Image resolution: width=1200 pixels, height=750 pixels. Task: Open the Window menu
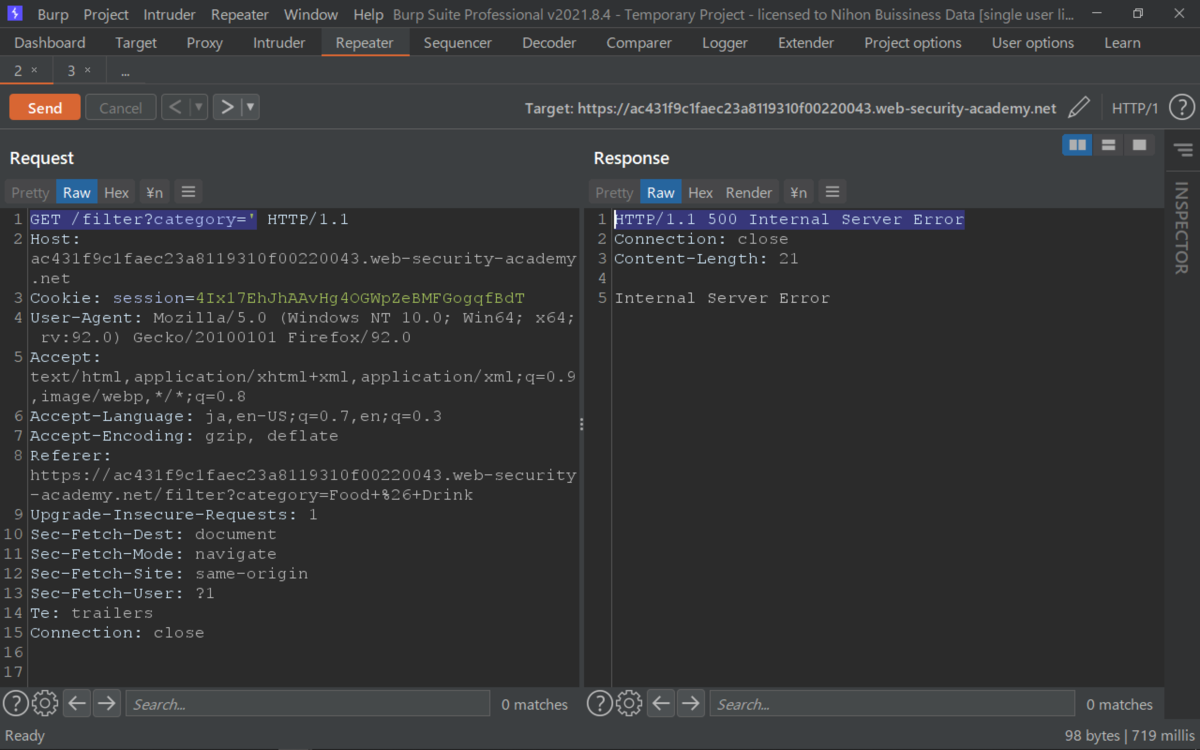(x=311, y=15)
